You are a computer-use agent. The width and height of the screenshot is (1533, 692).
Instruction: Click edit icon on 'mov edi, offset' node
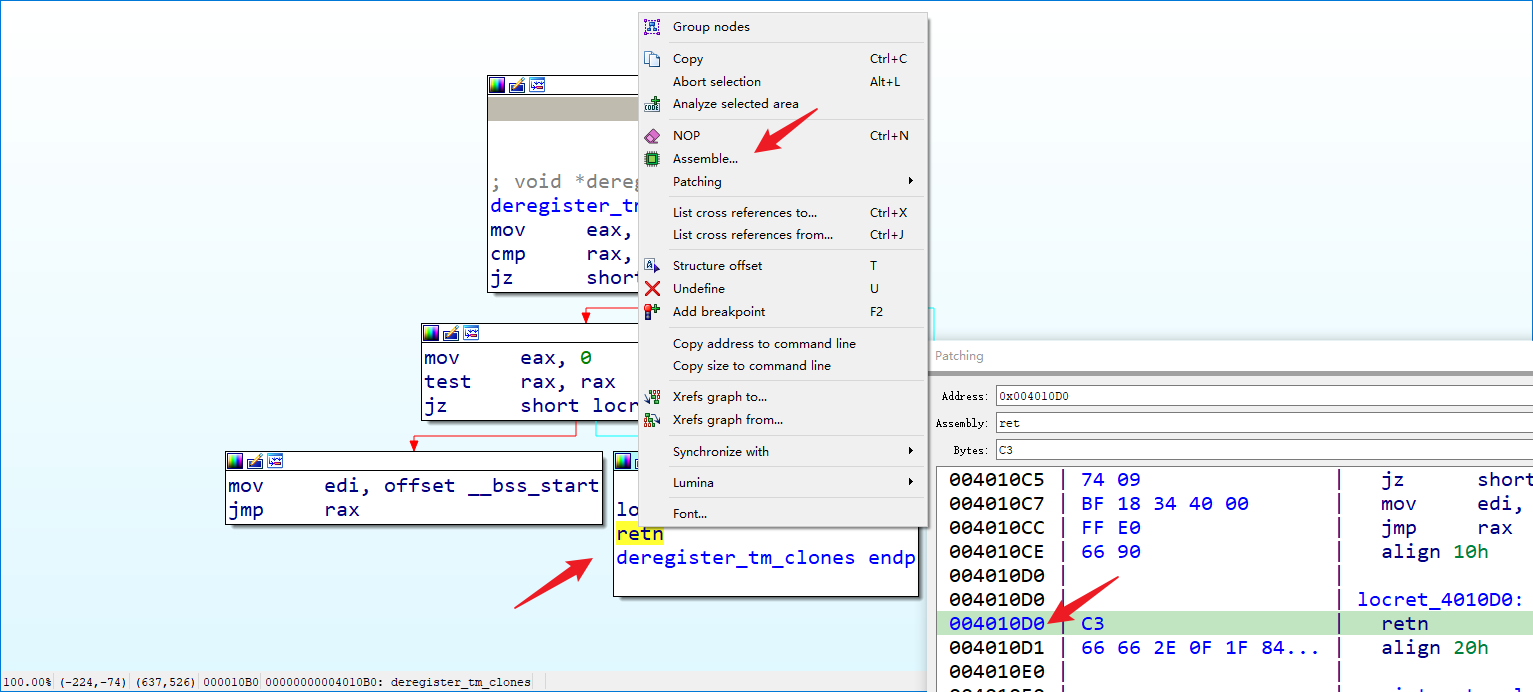pyautogui.click(x=255, y=461)
